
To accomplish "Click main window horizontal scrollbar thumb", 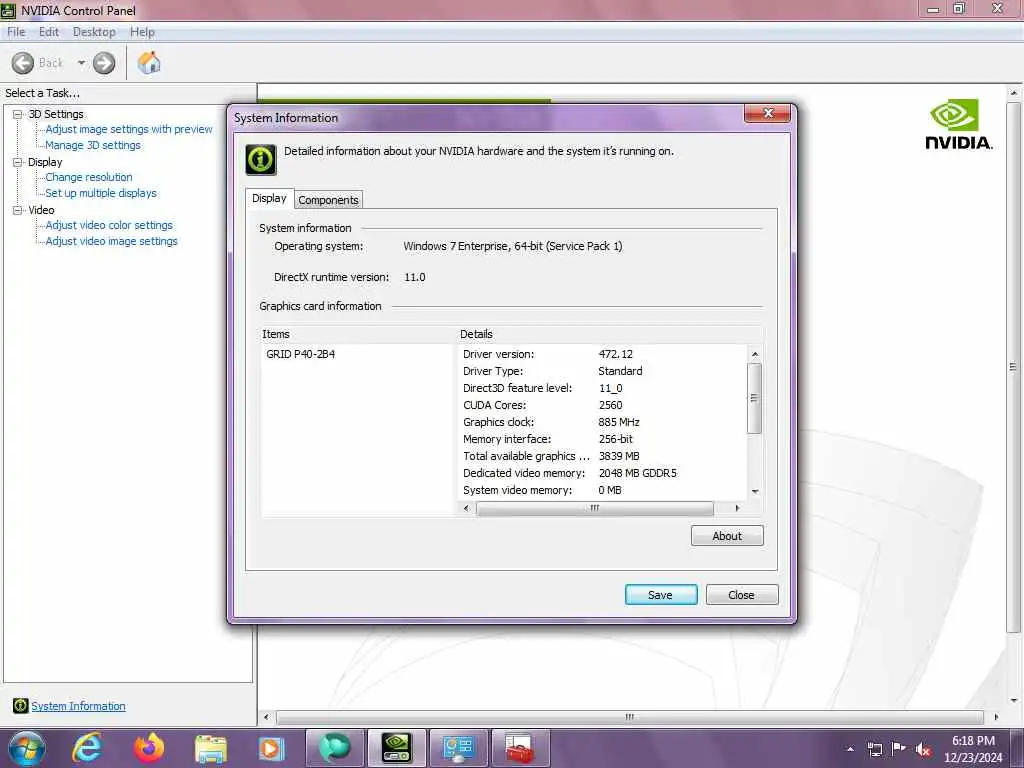I will (x=630, y=717).
